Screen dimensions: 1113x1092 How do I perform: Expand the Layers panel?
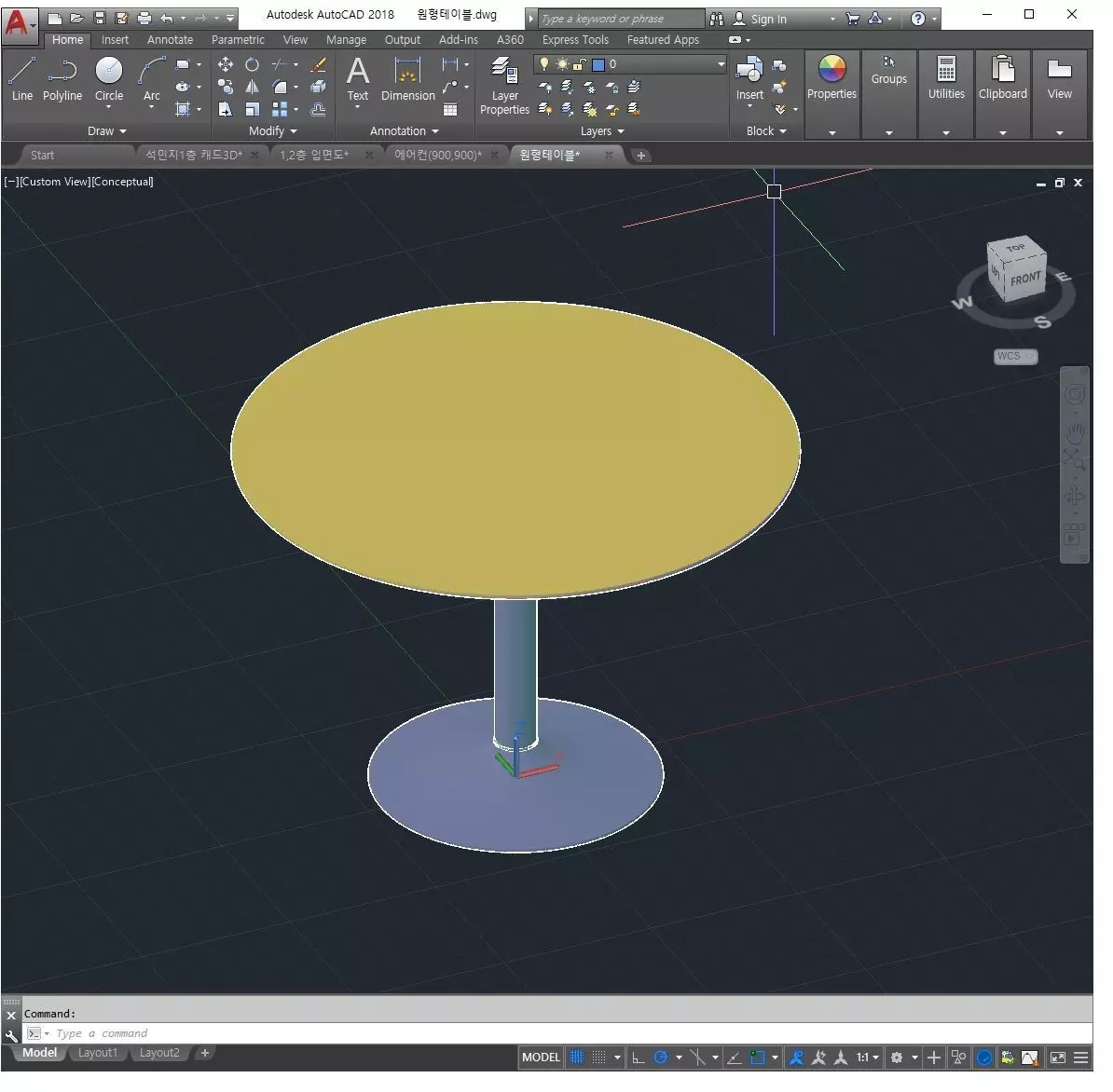click(x=602, y=131)
